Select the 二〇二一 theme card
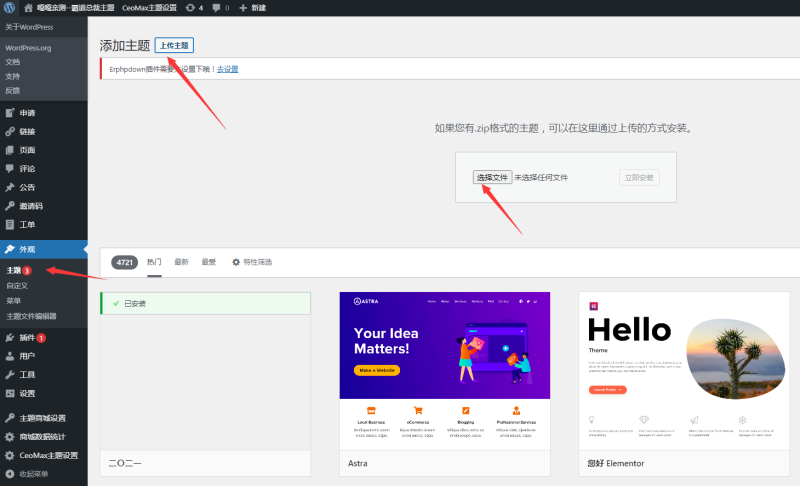 (x=205, y=384)
